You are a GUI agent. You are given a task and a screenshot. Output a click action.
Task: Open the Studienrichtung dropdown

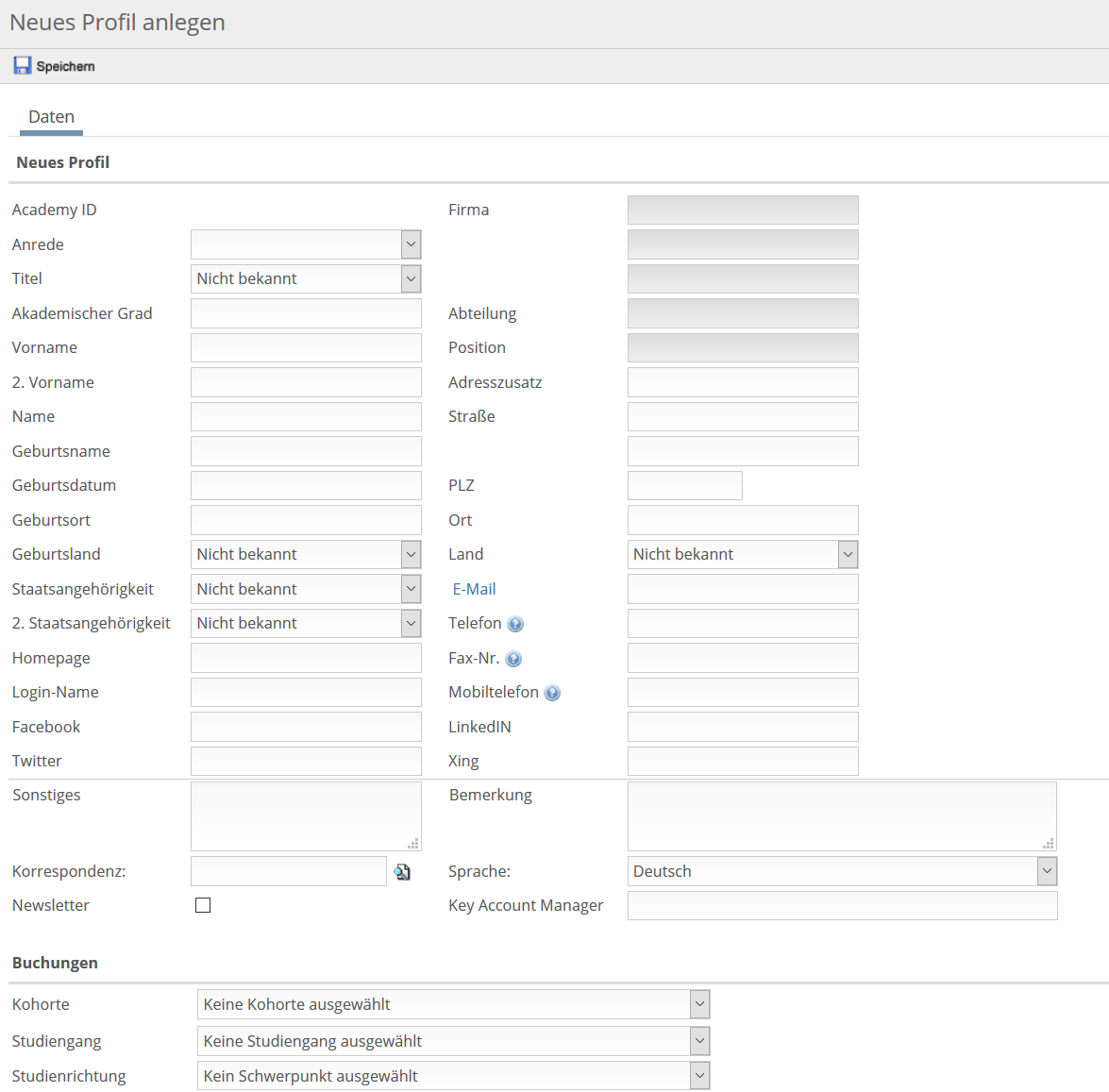click(x=453, y=1076)
